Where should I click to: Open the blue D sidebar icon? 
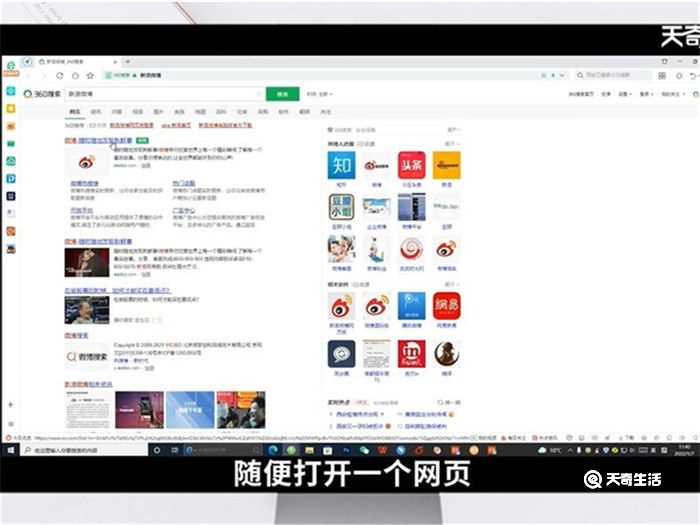coord(11,179)
